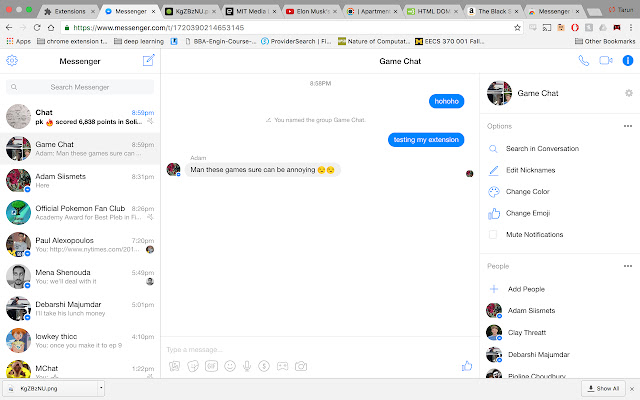Click the Game Chat group photo in info panel
This screenshot has height=400, width=640.
[499, 93]
